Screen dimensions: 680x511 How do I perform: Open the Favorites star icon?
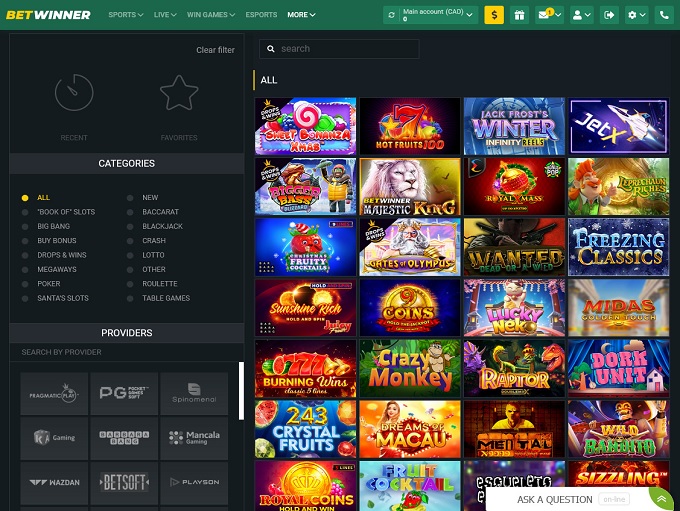click(x=179, y=93)
